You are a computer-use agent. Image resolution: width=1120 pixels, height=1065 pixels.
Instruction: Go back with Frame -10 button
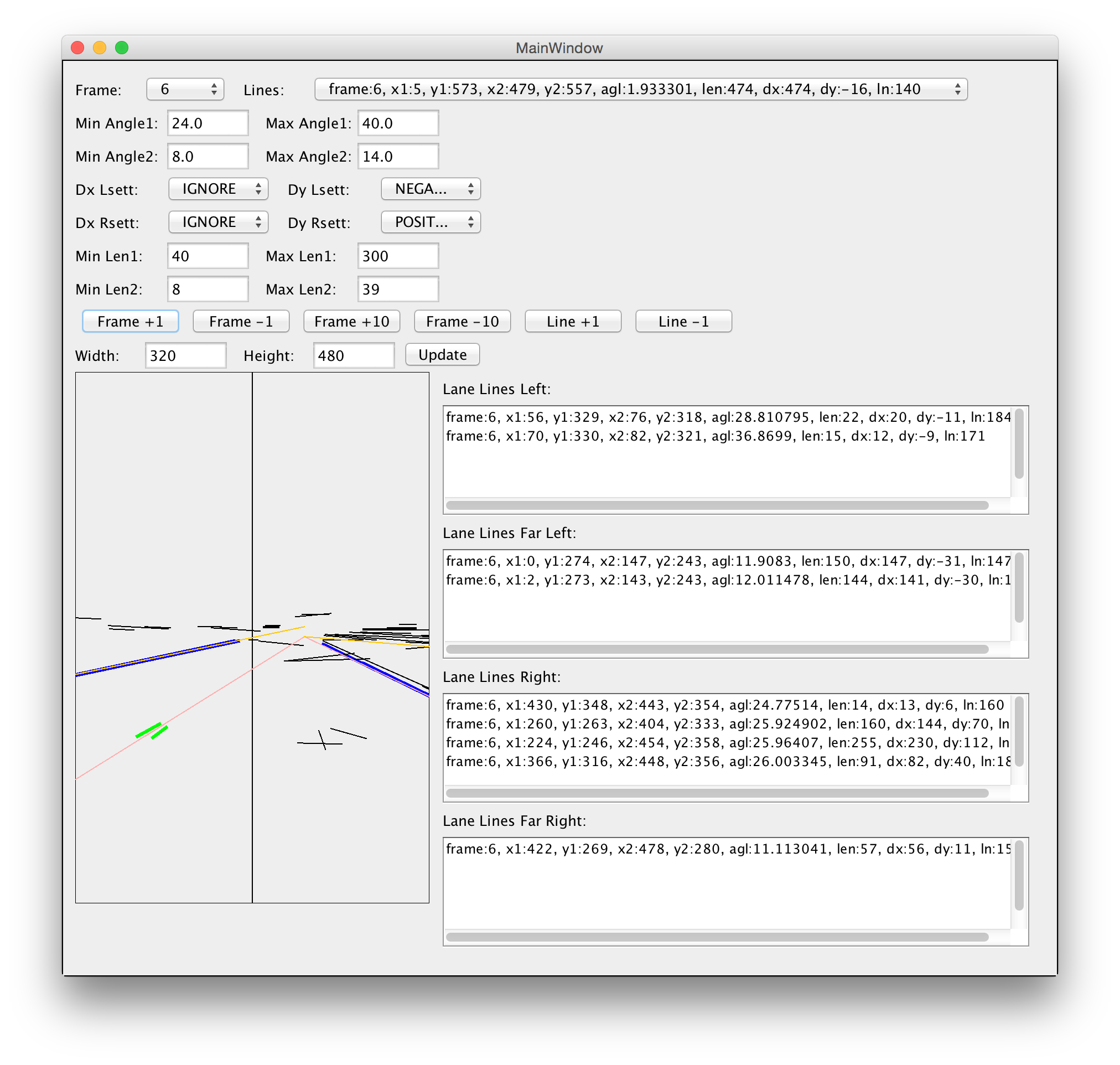tap(463, 322)
